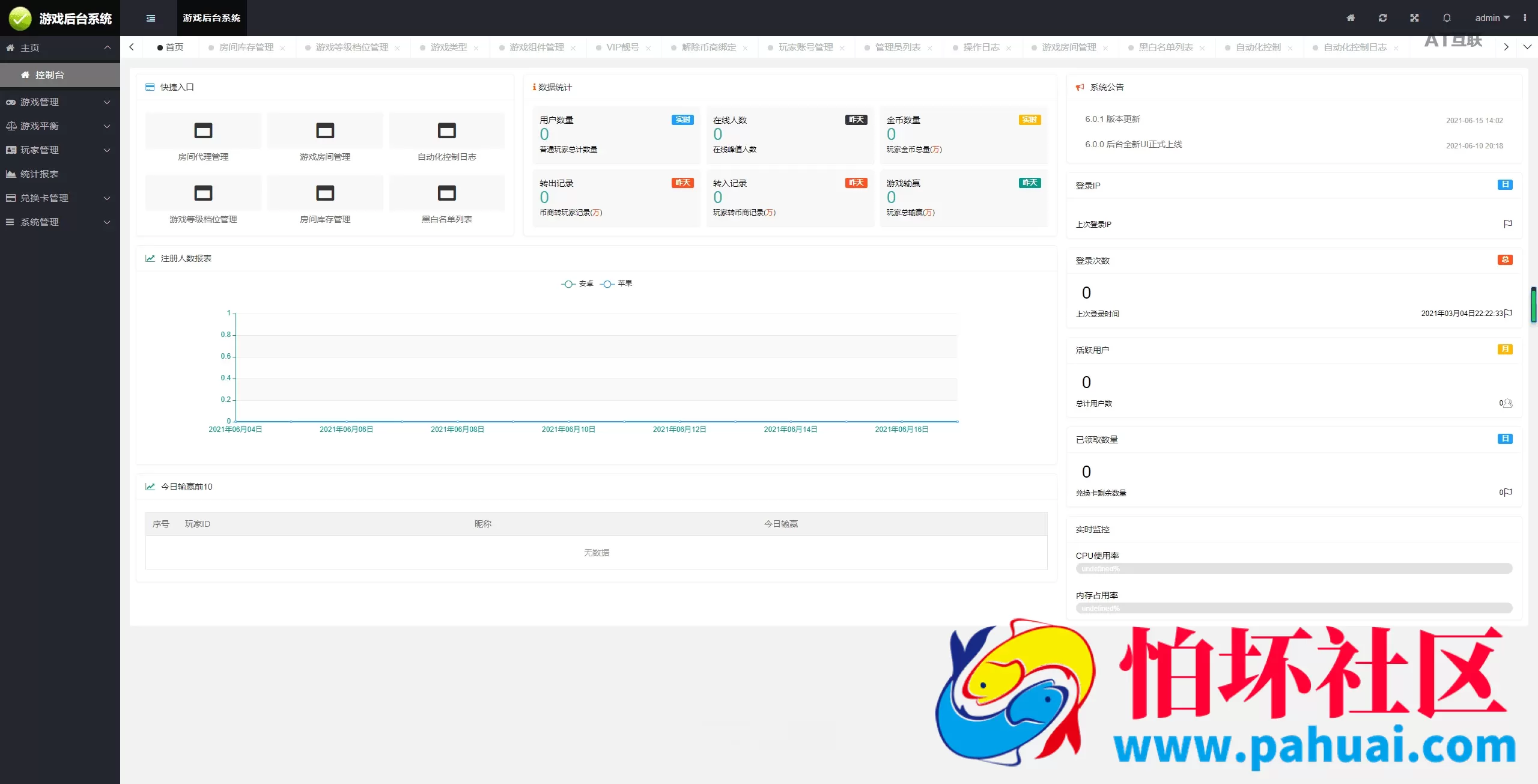Toggle 苹果 series in chart legend
Screen dimensions: 1538x784
point(616,284)
